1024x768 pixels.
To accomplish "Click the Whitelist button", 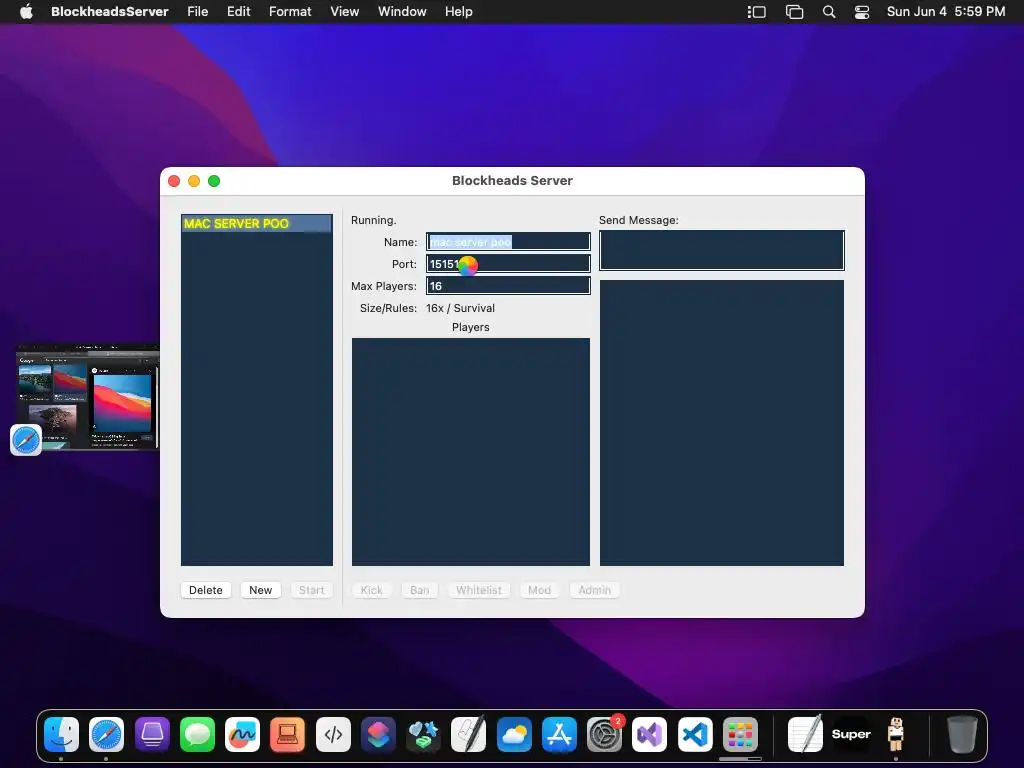I will tap(479, 590).
